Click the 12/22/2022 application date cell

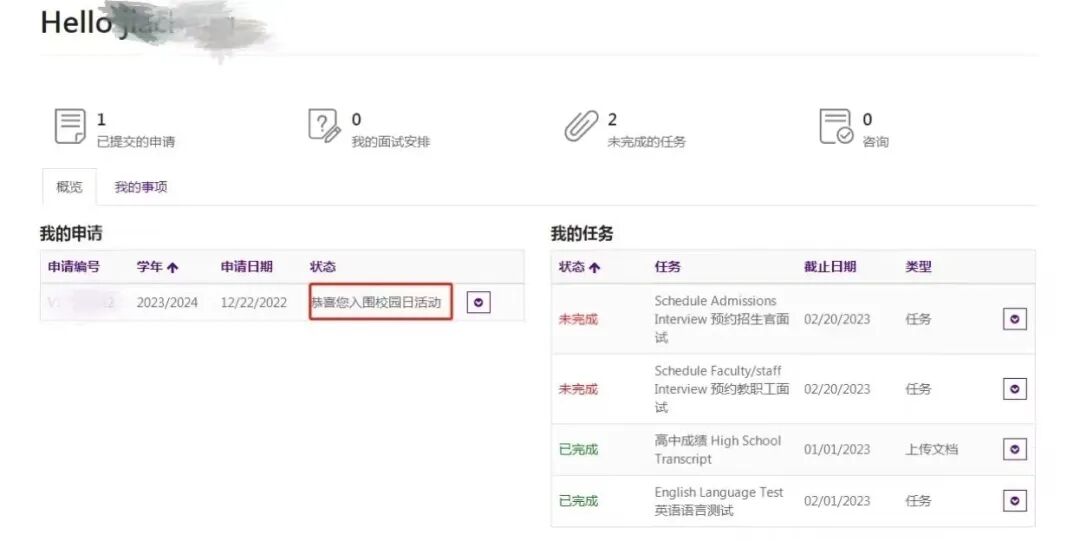click(253, 303)
